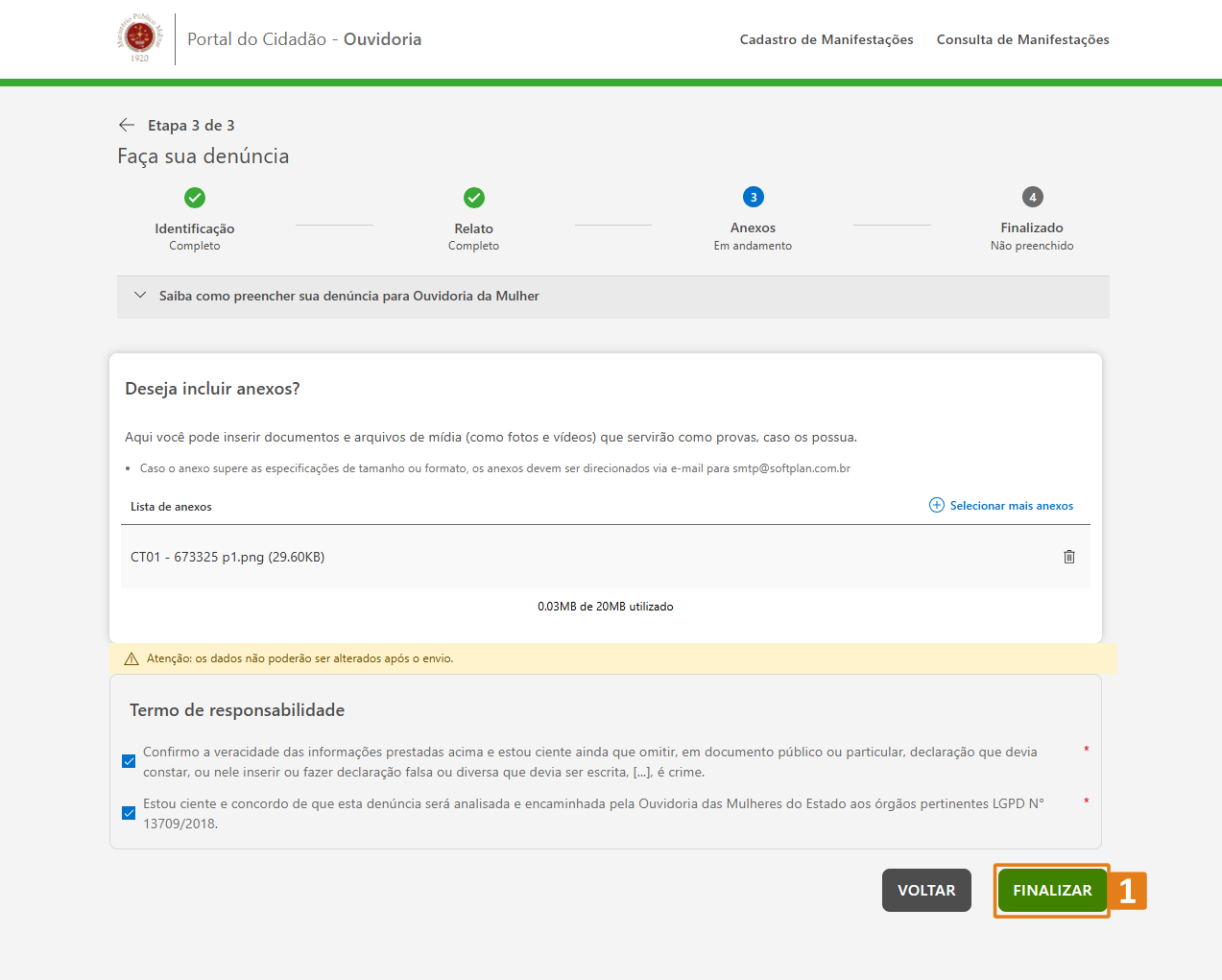Click the back arrow beside Etapa 3 de 3
This screenshot has height=980, width=1222.
pyautogui.click(x=126, y=125)
